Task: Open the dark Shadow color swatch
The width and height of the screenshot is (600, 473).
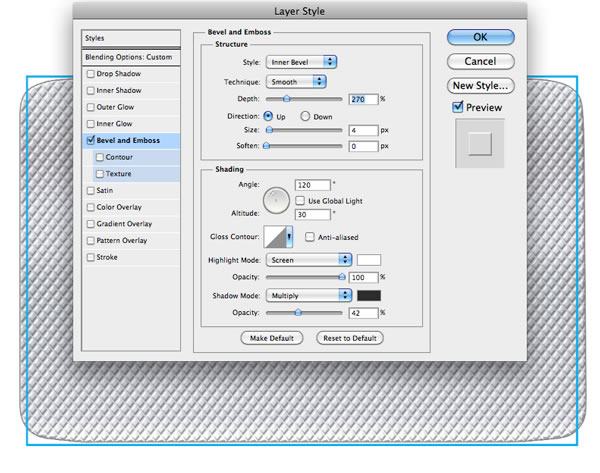Action: click(x=369, y=295)
